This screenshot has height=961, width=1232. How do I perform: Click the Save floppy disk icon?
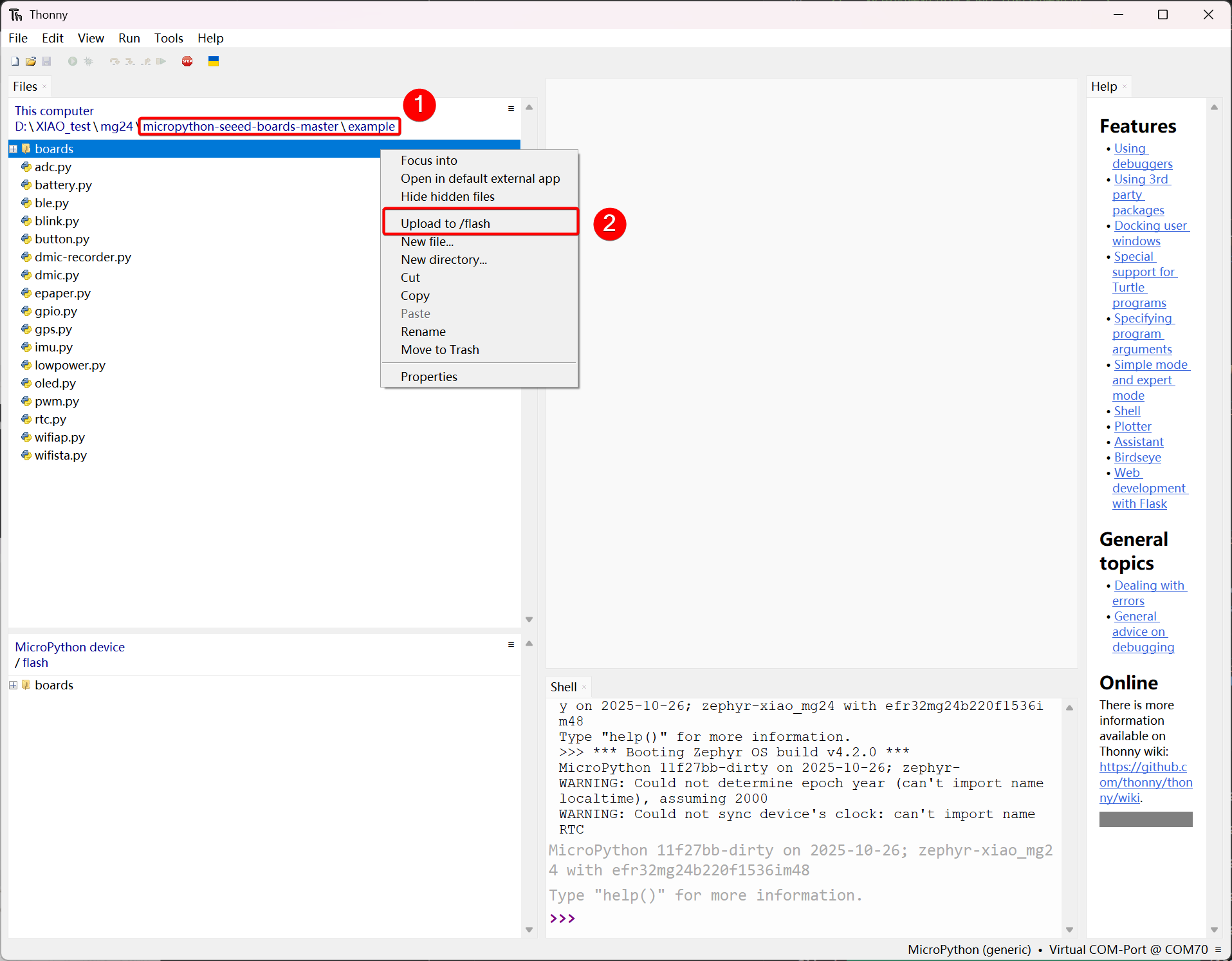(x=46, y=61)
